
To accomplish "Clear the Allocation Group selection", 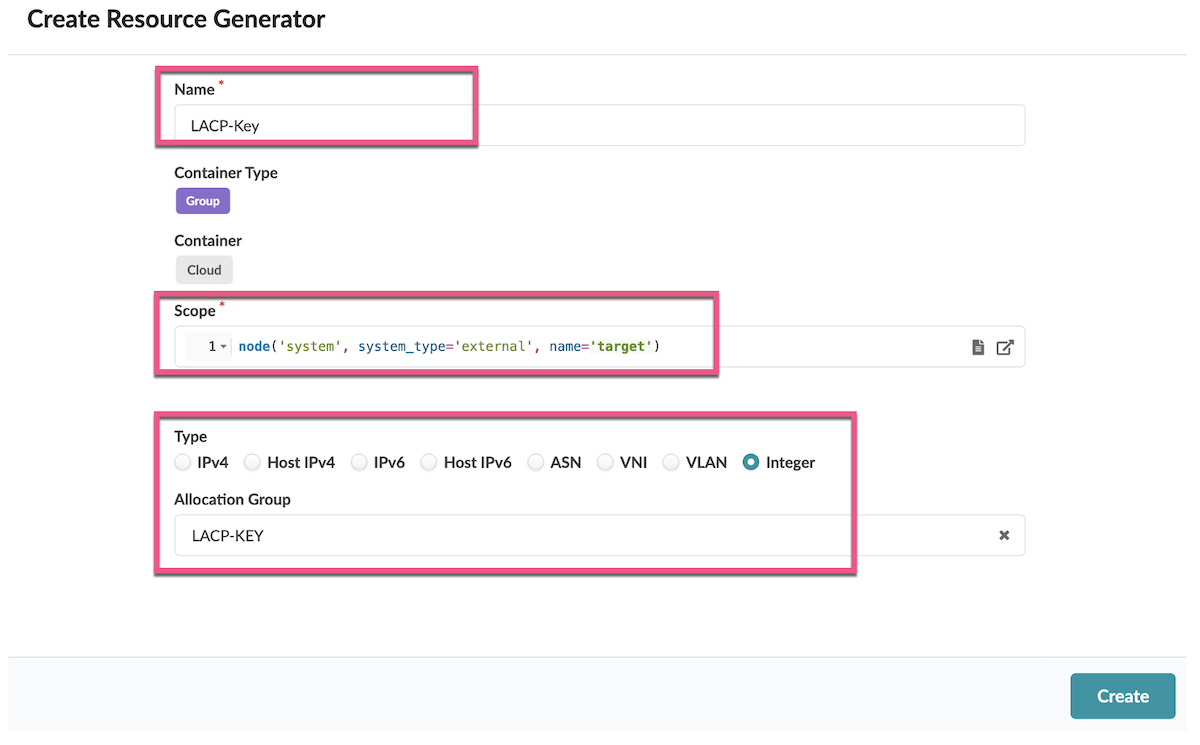I will pos(1004,535).
